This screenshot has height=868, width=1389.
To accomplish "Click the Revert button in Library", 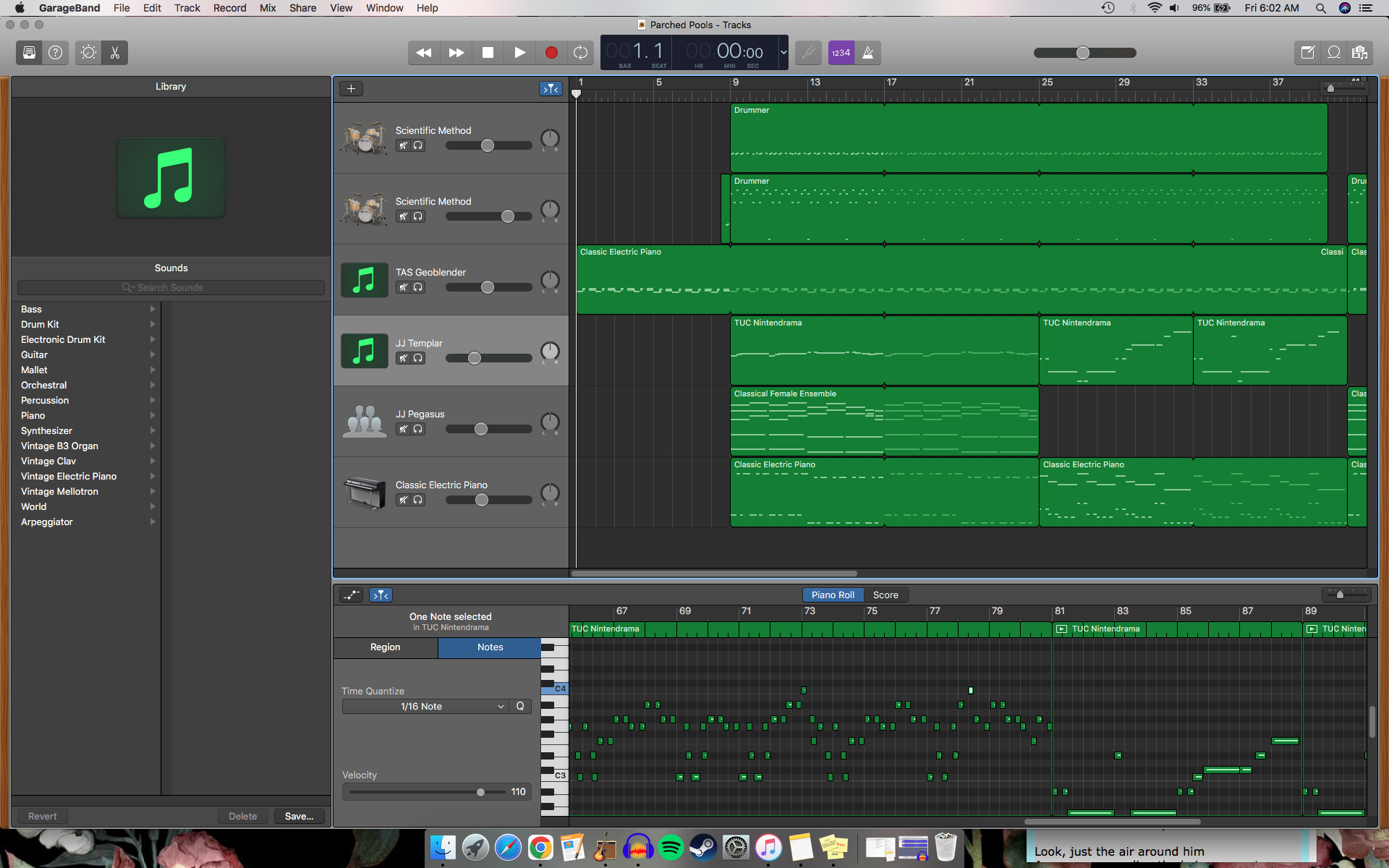I will [43, 817].
